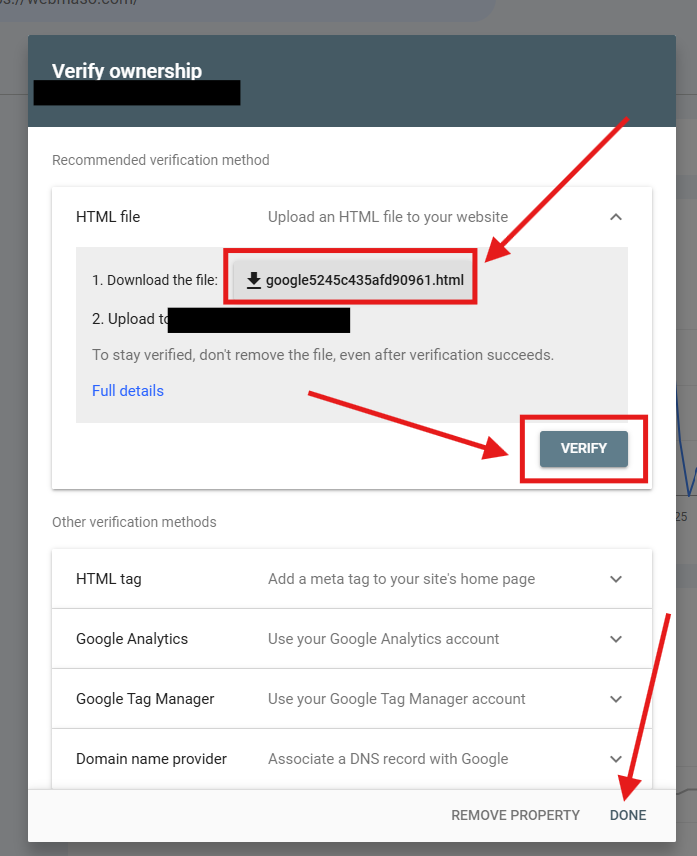Expand the Google Analytics chevron arrow
697x856 pixels.
[x=616, y=639]
